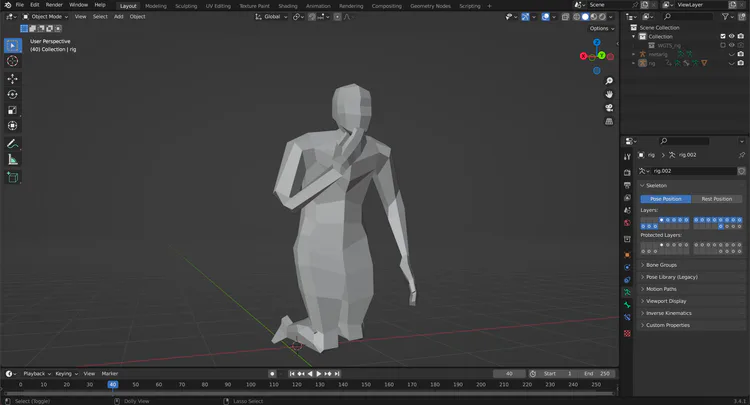This screenshot has height=405, width=750.
Task: Select the Scale tool
Action: coord(13,110)
